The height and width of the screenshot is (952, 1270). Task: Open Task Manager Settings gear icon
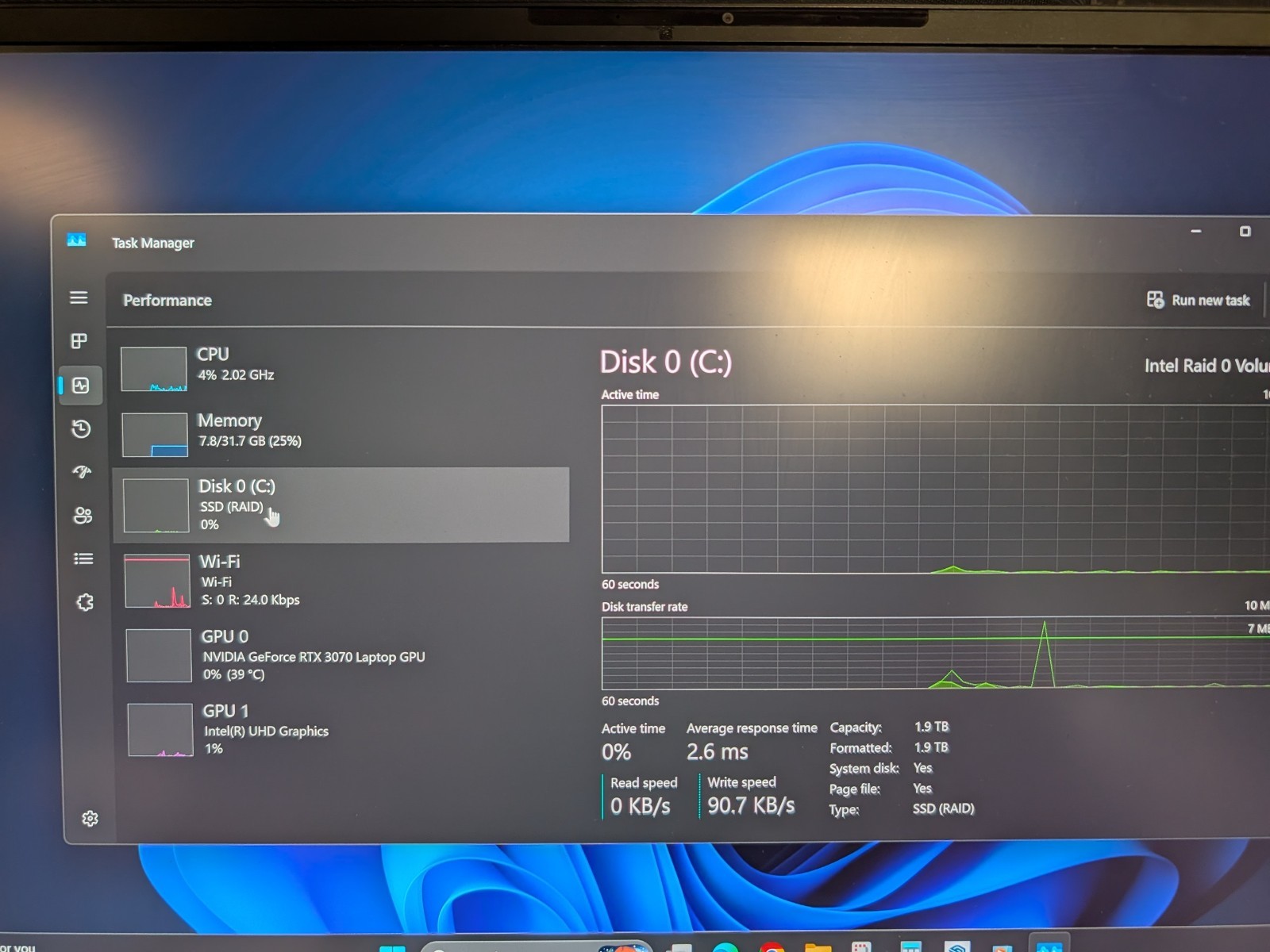(90, 819)
